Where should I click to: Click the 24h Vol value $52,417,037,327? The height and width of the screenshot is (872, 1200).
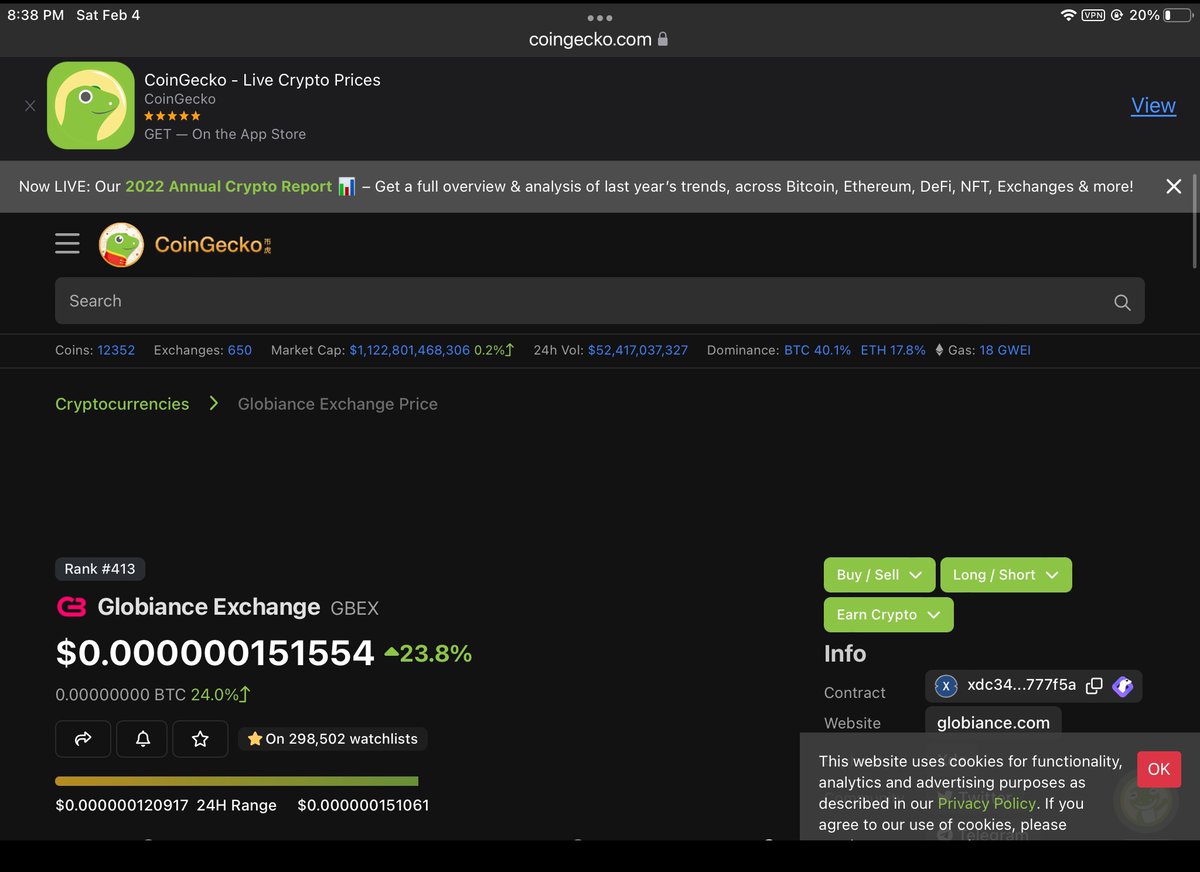638,350
